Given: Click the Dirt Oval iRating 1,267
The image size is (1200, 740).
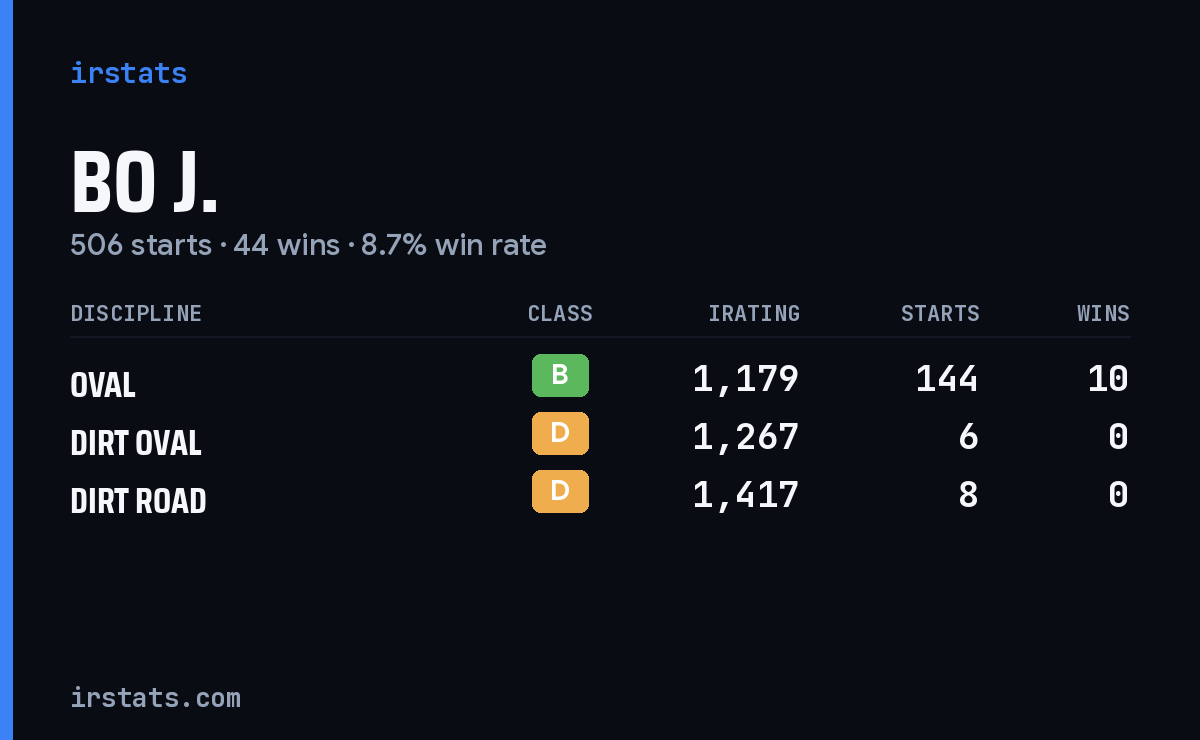Looking at the screenshot, I should tap(745, 437).
